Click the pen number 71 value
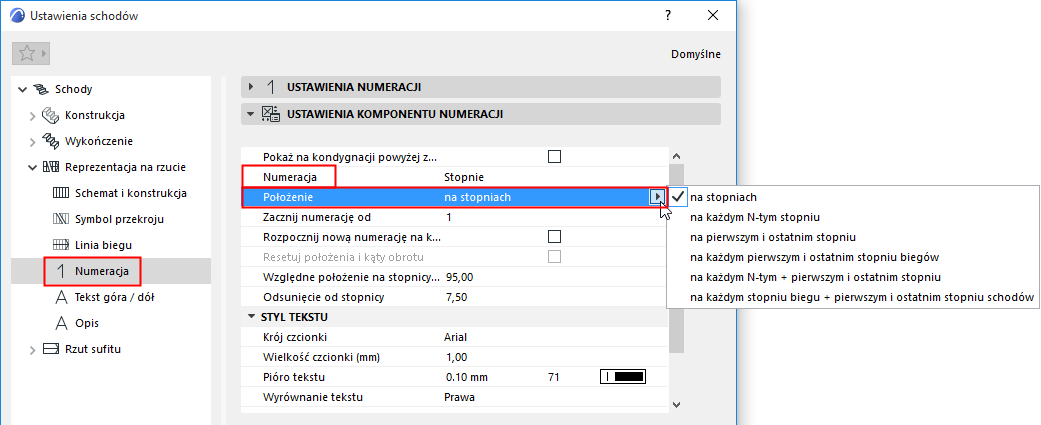The height and width of the screenshot is (425, 1041). 554,377
